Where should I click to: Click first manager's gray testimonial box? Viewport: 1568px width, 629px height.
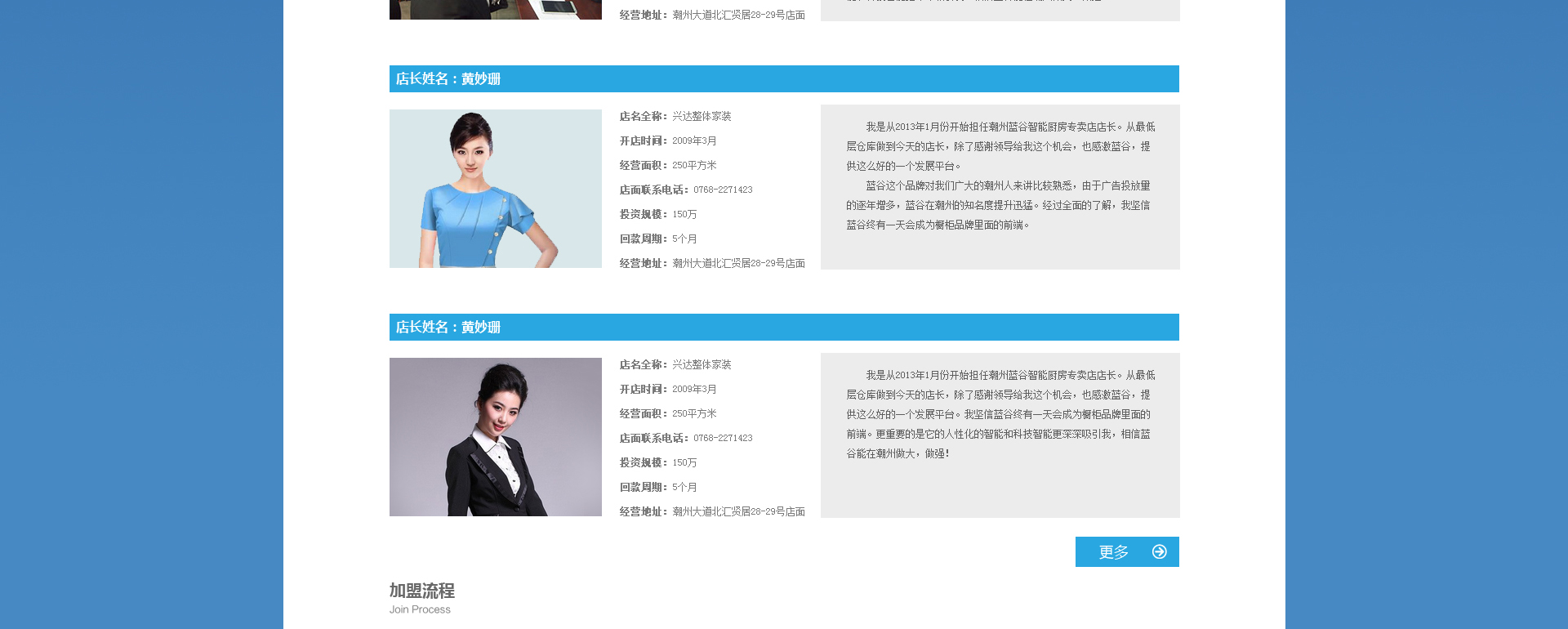coord(1000,187)
